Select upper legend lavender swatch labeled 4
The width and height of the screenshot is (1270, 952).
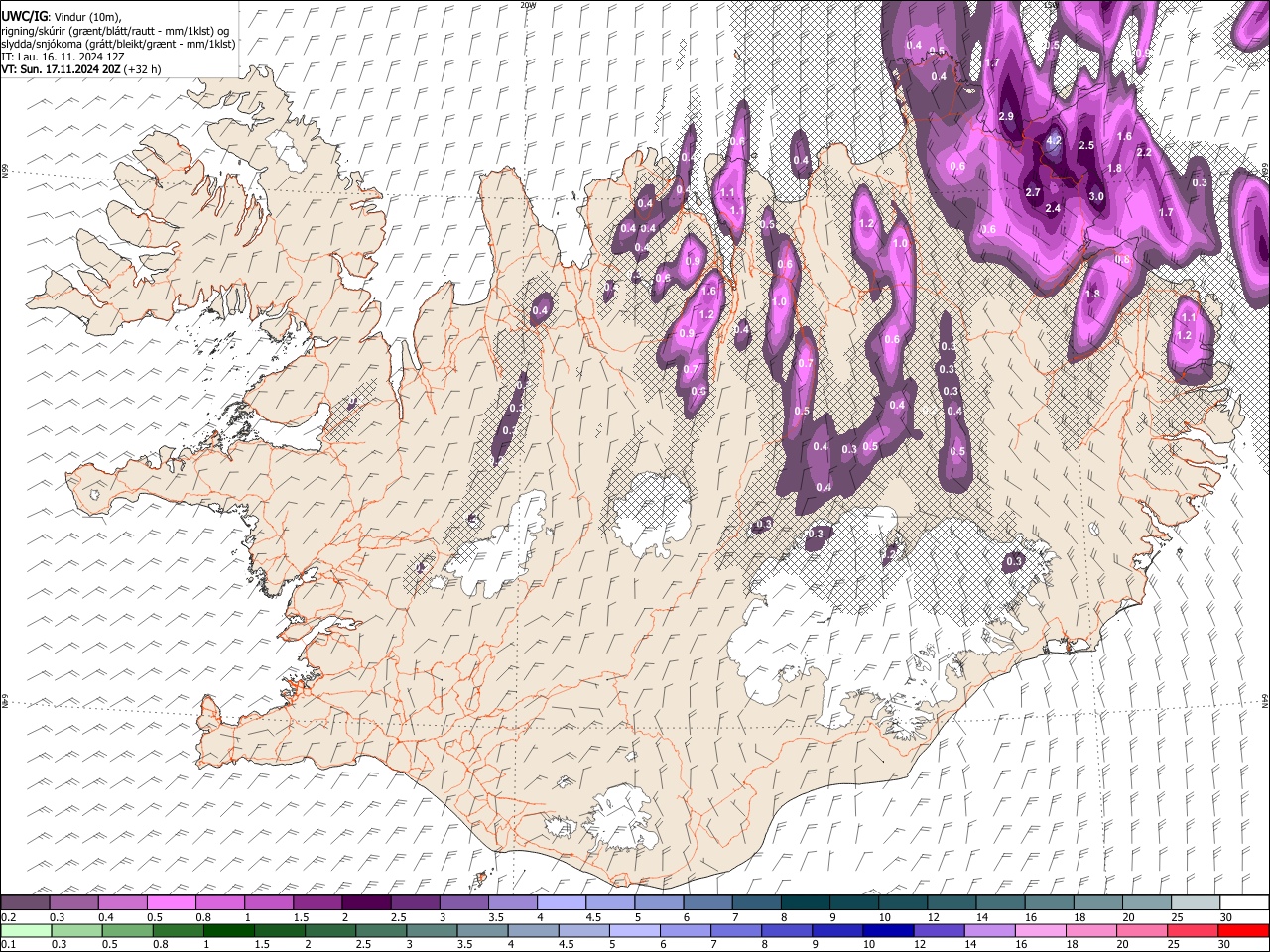tap(562, 902)
